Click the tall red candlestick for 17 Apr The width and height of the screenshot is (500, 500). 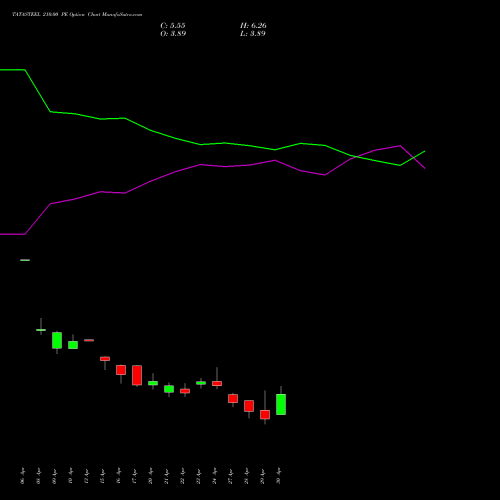point(137,375)
